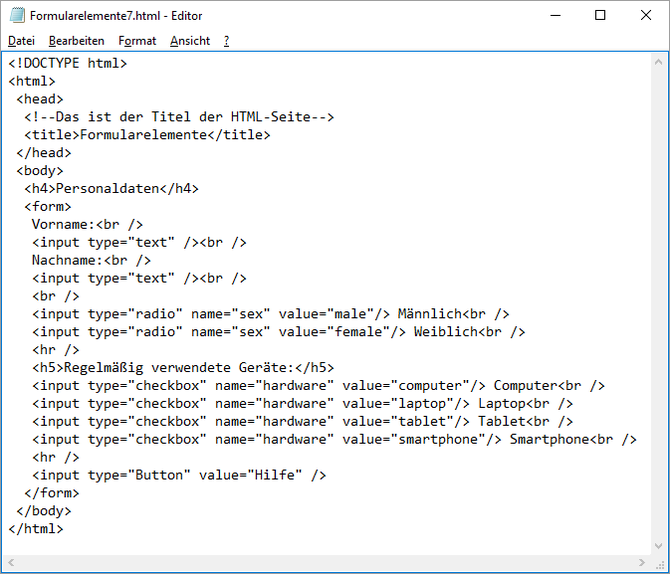
Task: Click the title text 'Formularelemente7.html - Editor'
Action: (116, 16)
